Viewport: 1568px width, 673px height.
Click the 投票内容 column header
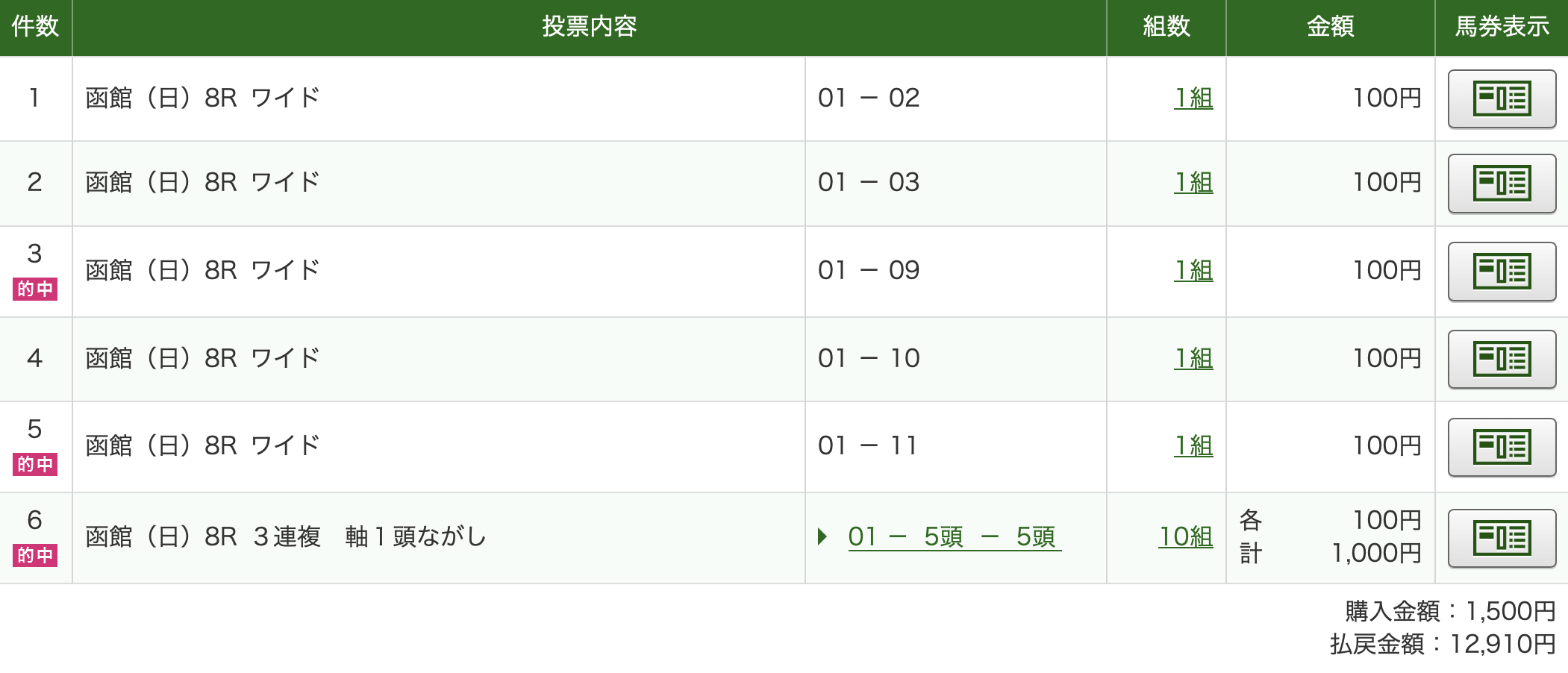[x=590, y=27]
